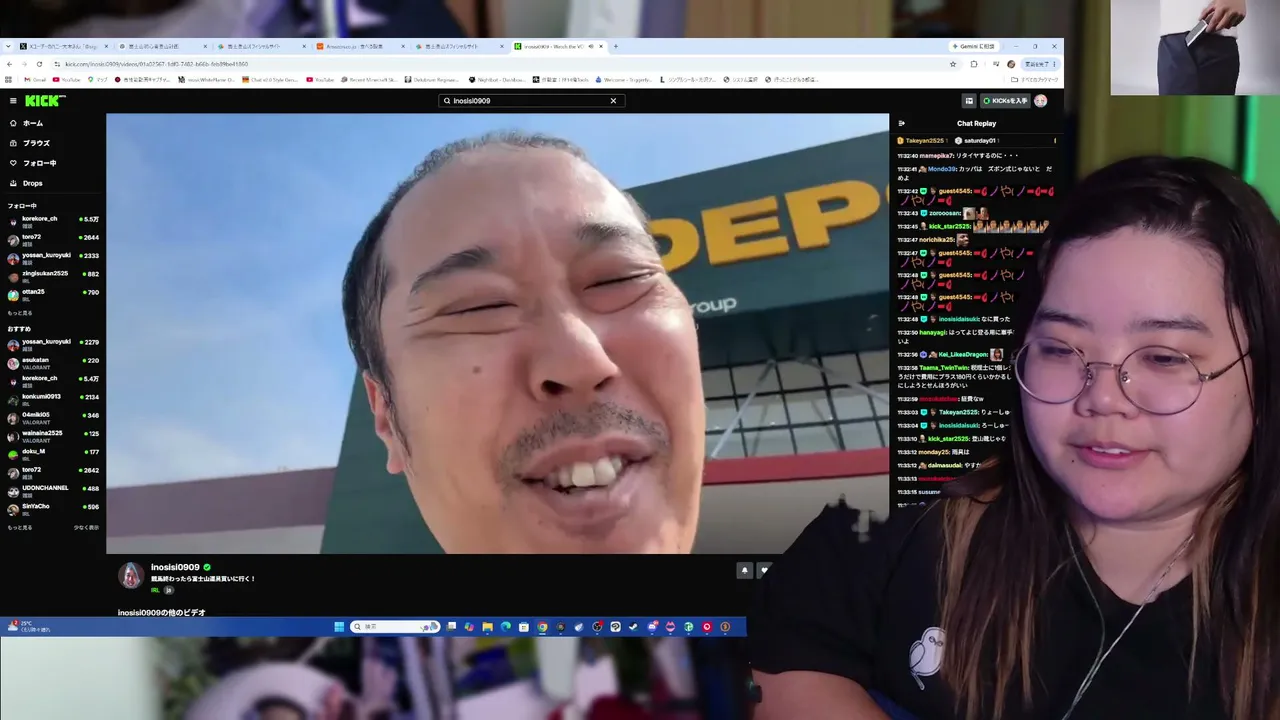Show more recommended channels at sidebar bottom

click(x=20, y=527)
